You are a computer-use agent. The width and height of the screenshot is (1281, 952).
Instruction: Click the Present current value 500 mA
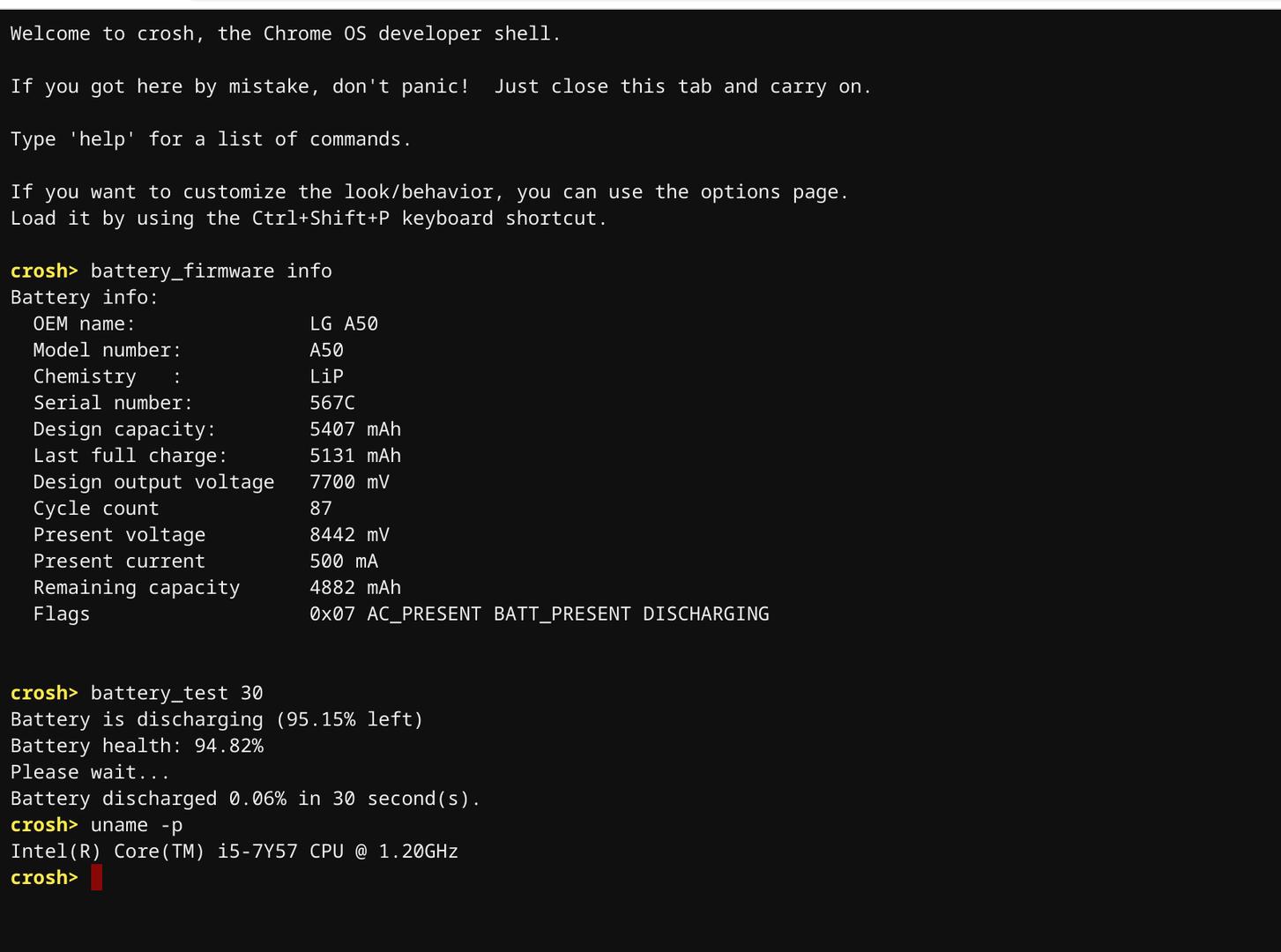(x=344, y=562)
